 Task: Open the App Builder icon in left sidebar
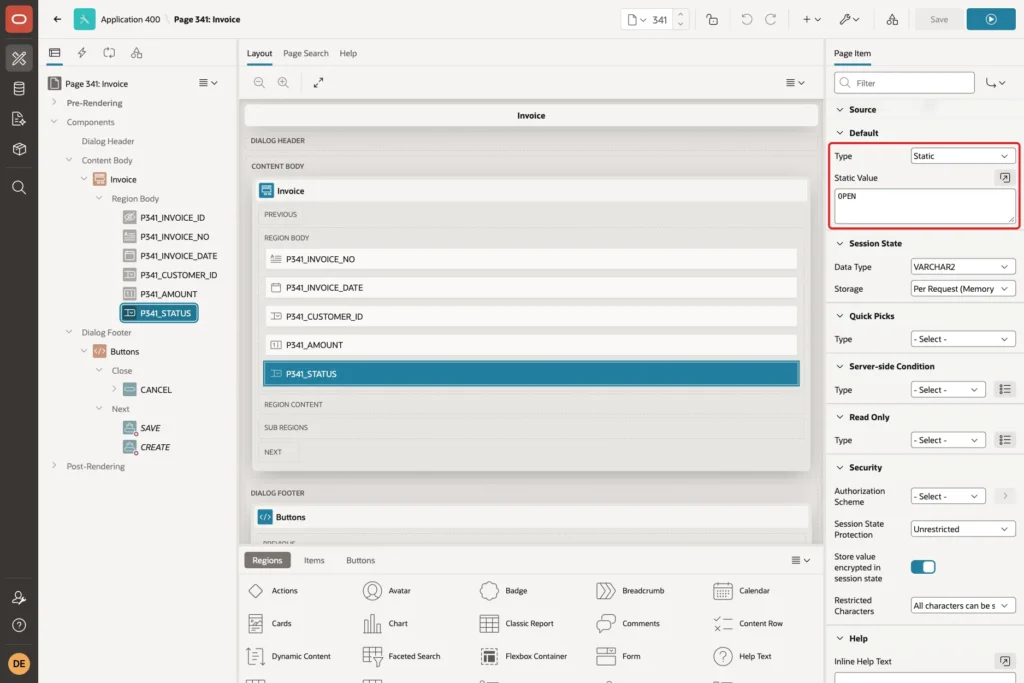[19, 58]
